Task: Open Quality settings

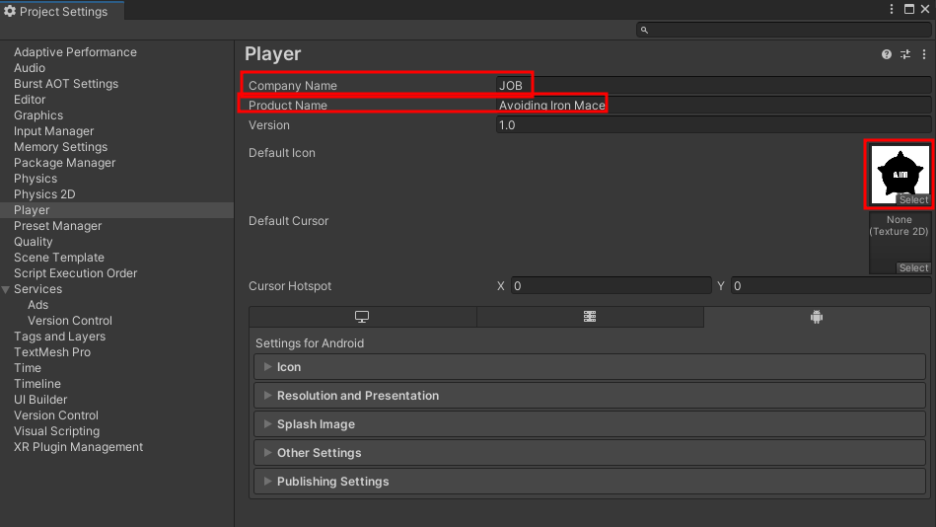Action: tap(33, 242)
